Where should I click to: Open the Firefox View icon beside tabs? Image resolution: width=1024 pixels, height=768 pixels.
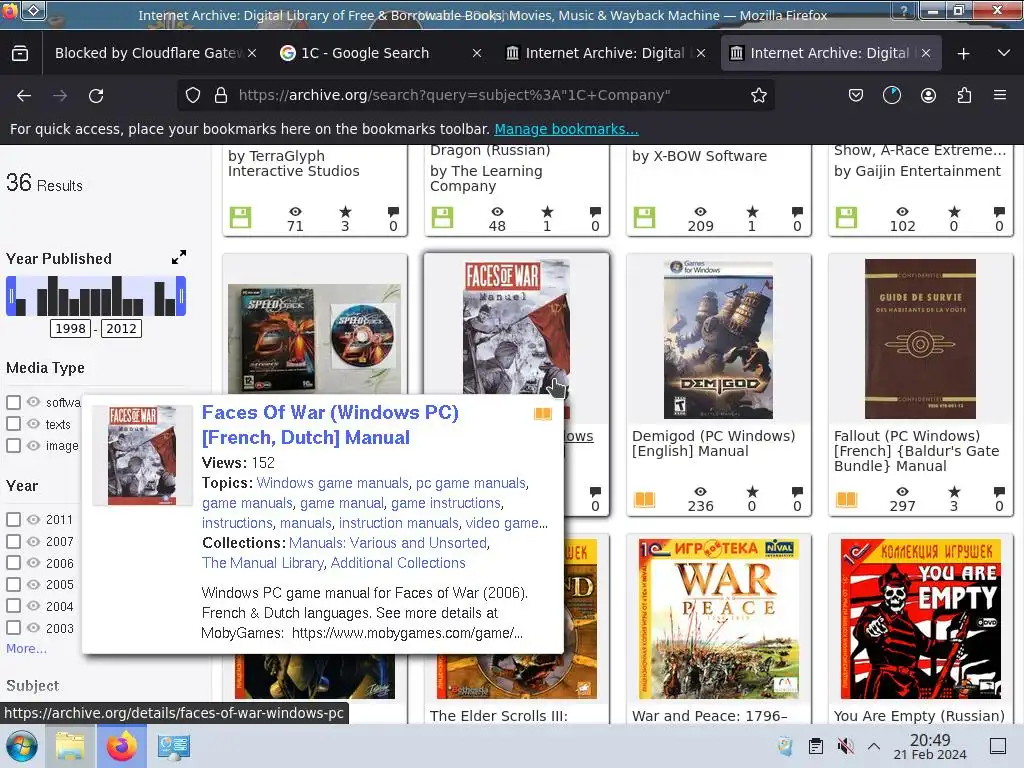click(20, 53)
